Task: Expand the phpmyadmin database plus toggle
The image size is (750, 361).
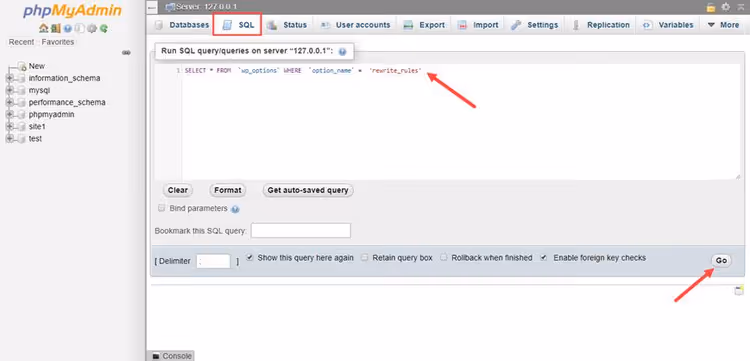Action: tap(10, 115)
